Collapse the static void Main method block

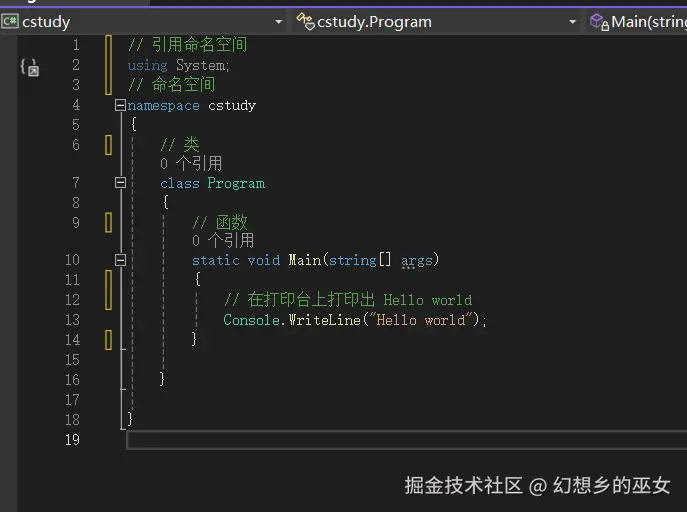(120, 260)
